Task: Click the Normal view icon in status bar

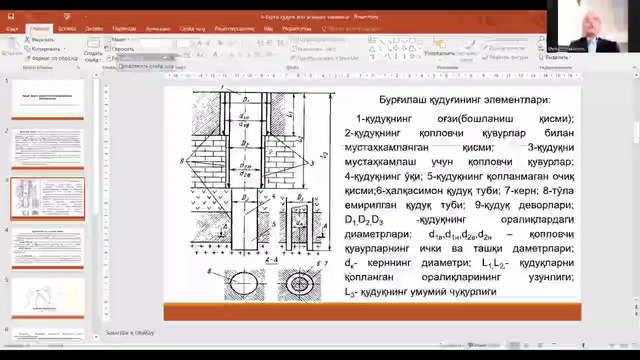Action: (x=515, y=345)
